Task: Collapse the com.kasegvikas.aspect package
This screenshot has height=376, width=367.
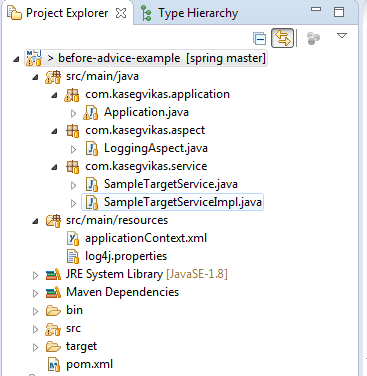Action: pyautogui.click(x=54, y=132)
